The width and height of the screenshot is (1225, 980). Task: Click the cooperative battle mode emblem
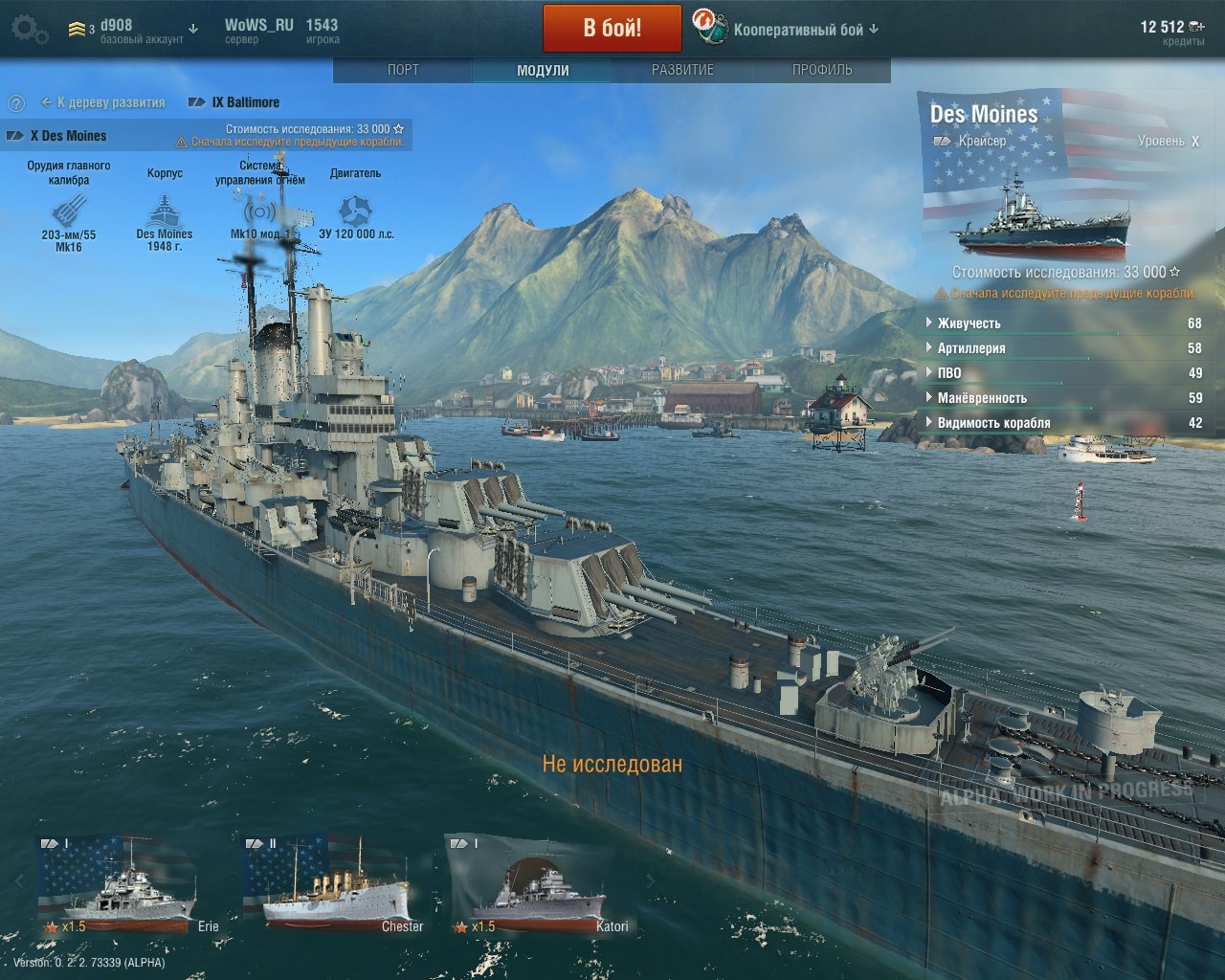pyautogui.click(x=711, y=28)
